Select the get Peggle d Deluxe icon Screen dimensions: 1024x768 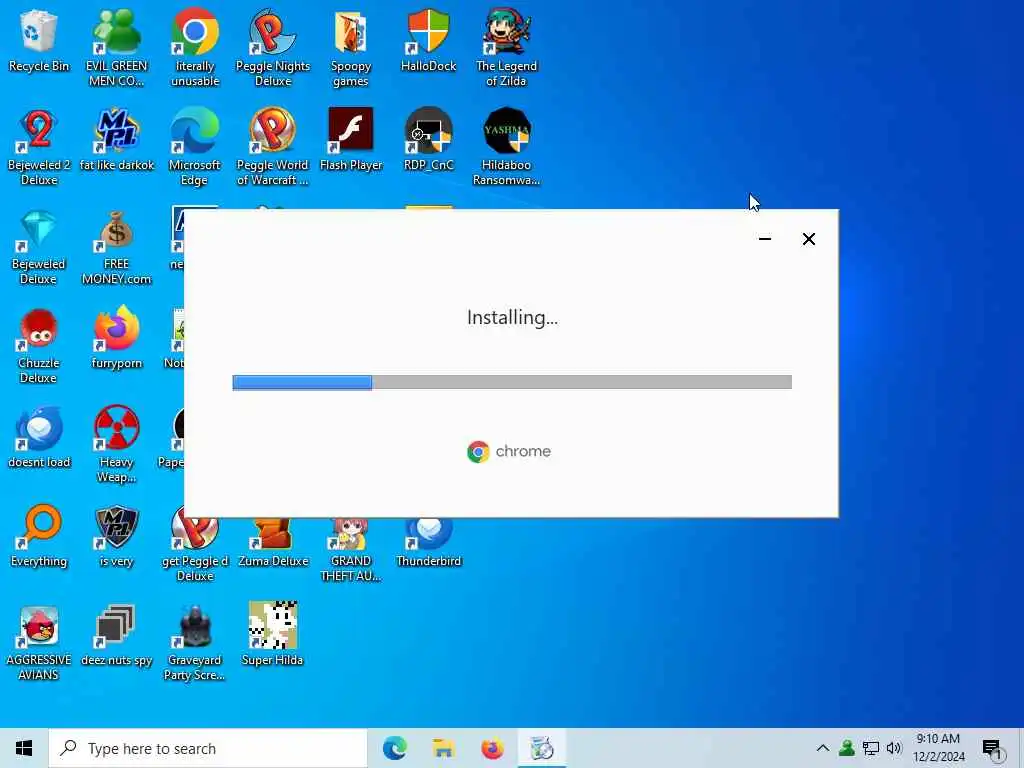195,549
